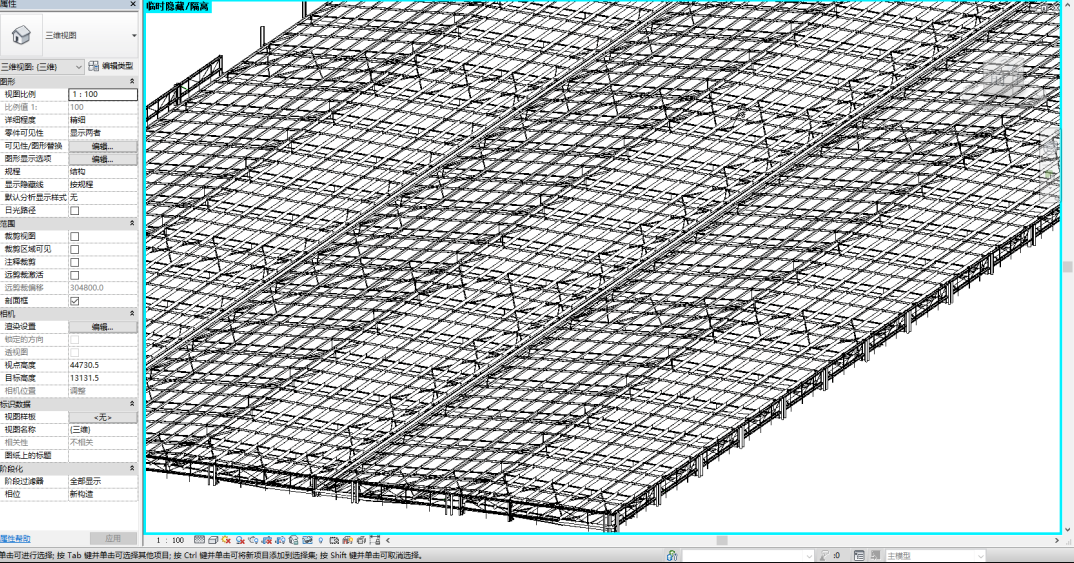This screenshot has width=1074, height=563.
Task: Select the 相位 value 新构造
Action: (x=103, y=494)
